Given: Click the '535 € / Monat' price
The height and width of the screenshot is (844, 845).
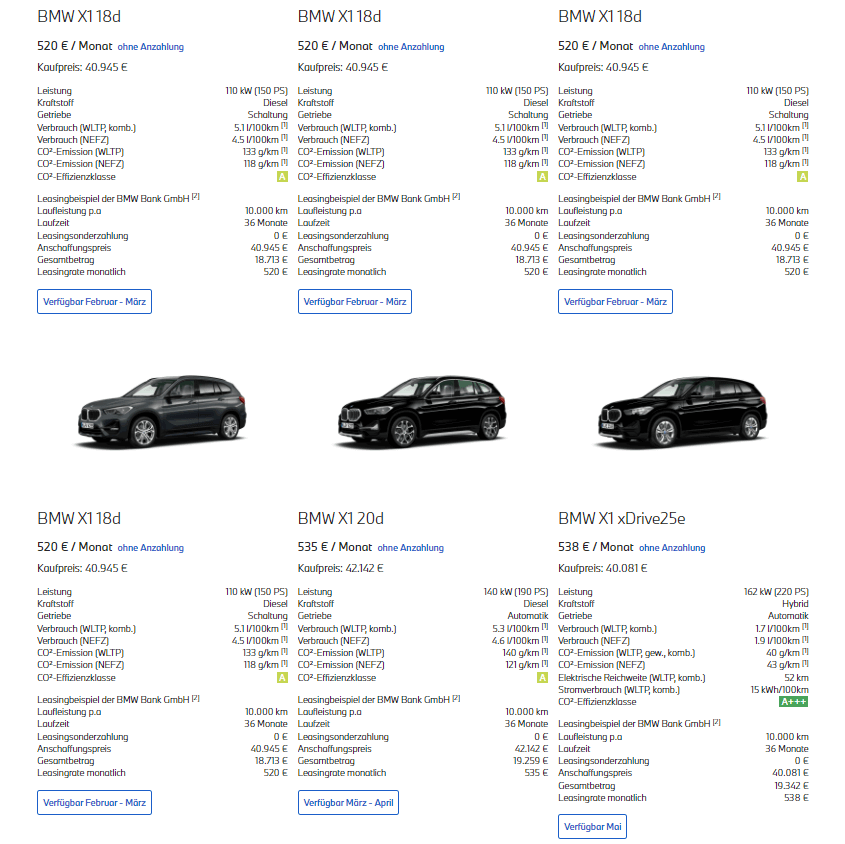Looking at the screenshot, I should tap(335, 547).
